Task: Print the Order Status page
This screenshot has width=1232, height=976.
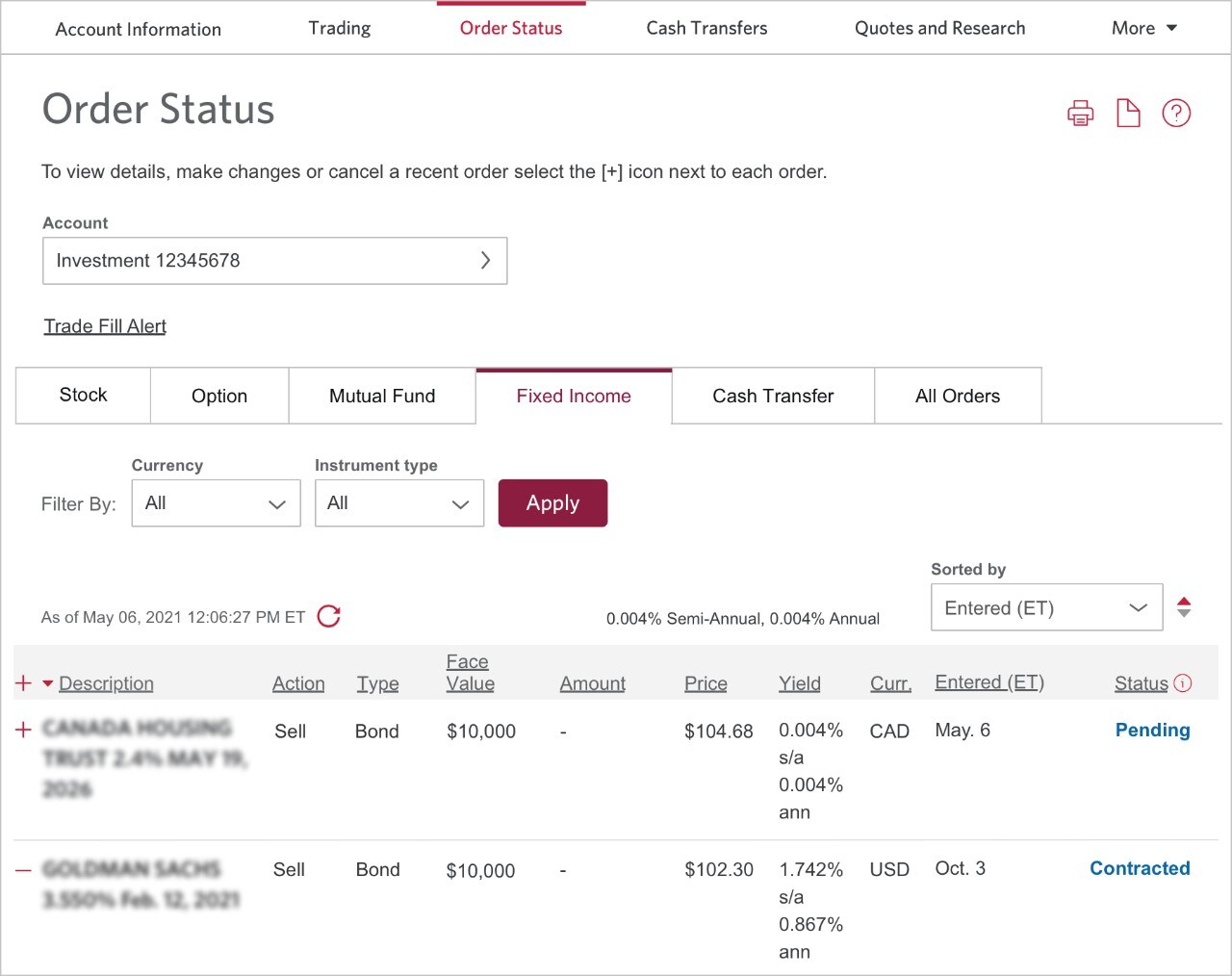Action: click(x=1080, y=114)
